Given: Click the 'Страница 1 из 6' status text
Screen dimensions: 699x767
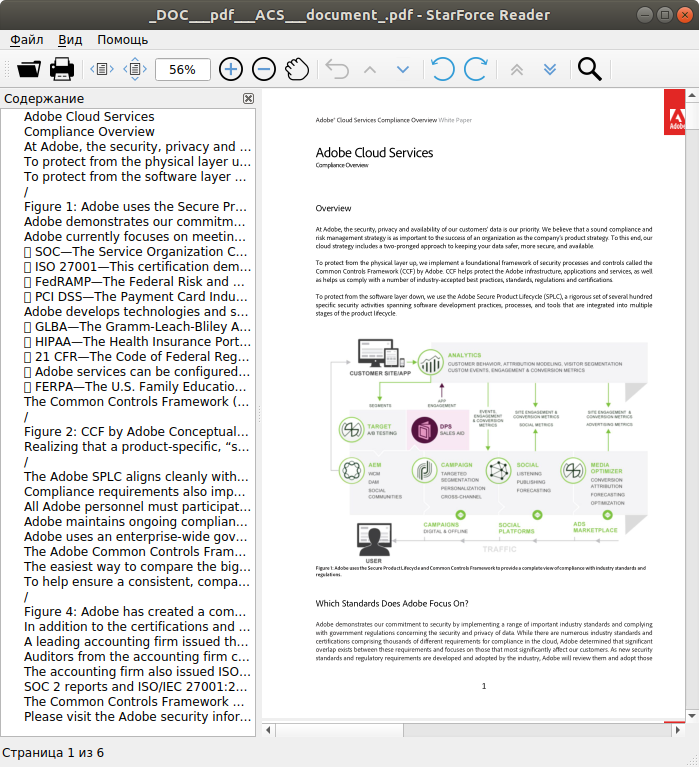Looking at the screenshot, I should pyautogui.click(x=53, y=753).
